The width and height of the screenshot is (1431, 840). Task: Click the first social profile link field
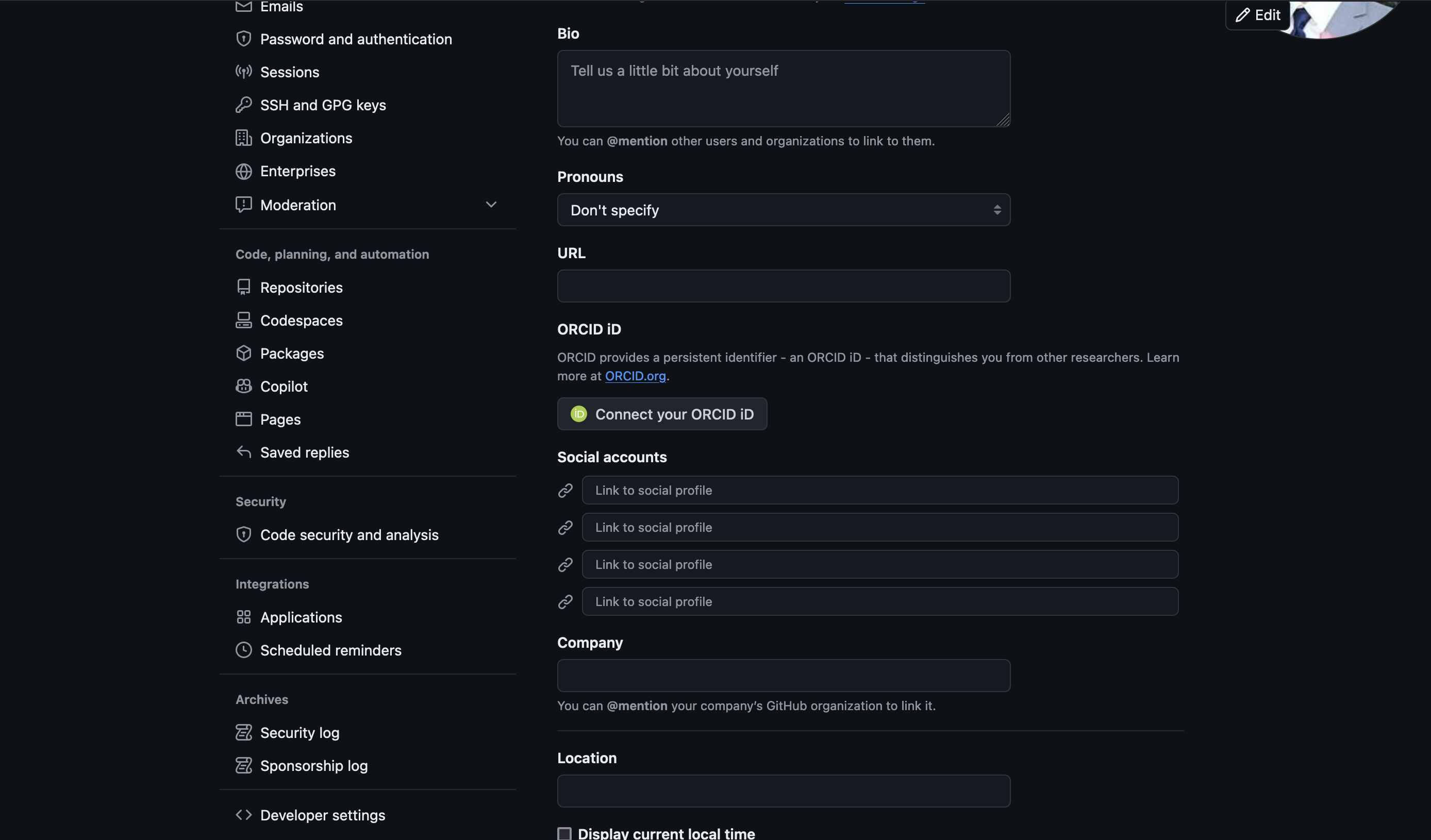coord(879,491)
